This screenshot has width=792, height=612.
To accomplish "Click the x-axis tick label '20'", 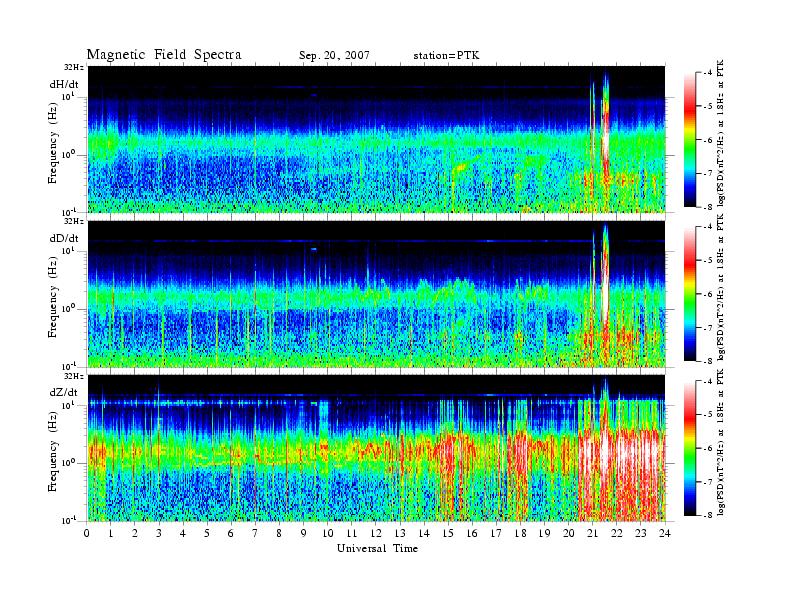I will pyautogui.click(x=568, y=533).
